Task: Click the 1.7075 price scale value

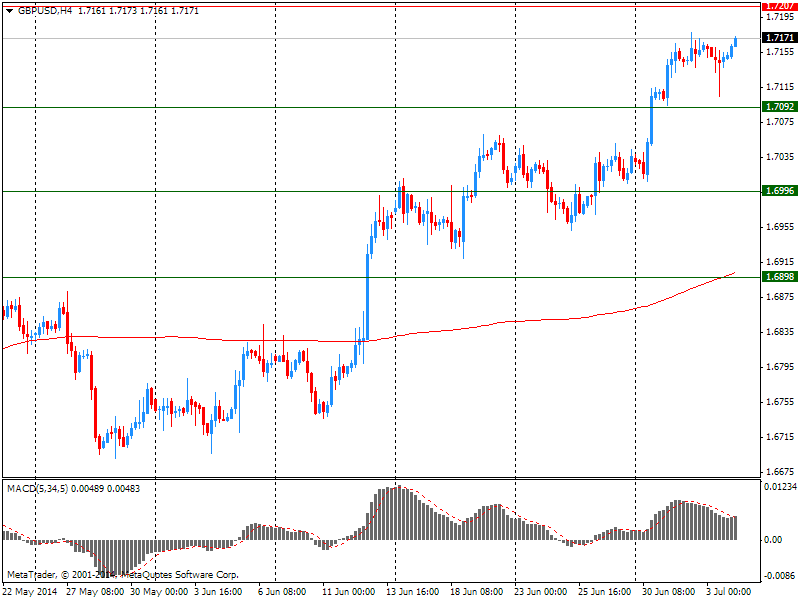Action: point(781,122)
